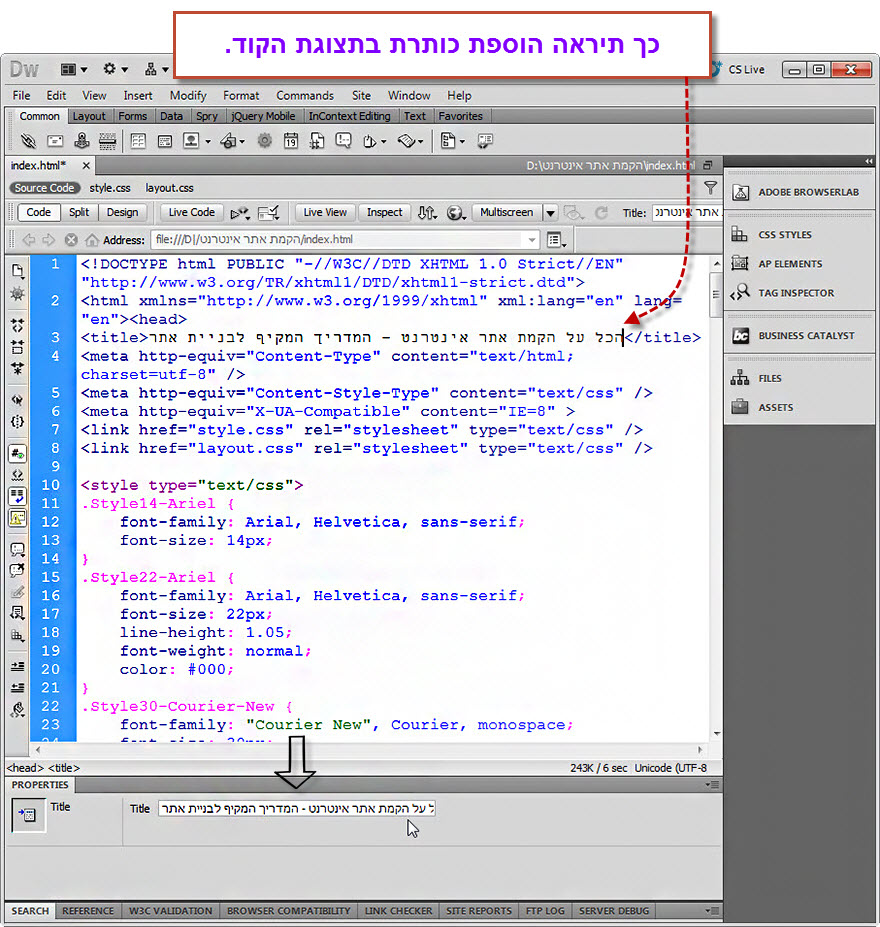
Task: Enable Live View mode
Action: (323, 212)
